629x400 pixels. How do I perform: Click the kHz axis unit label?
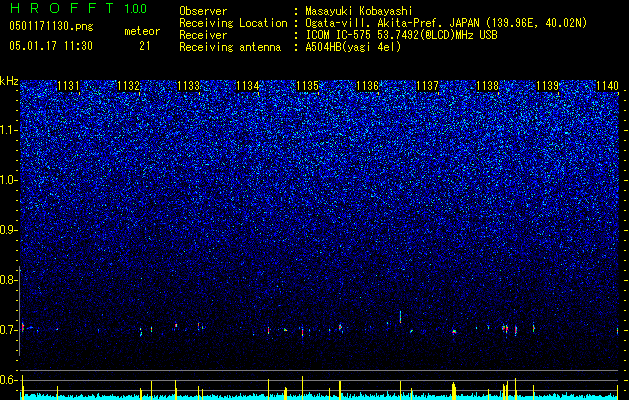tap(9, 81)
